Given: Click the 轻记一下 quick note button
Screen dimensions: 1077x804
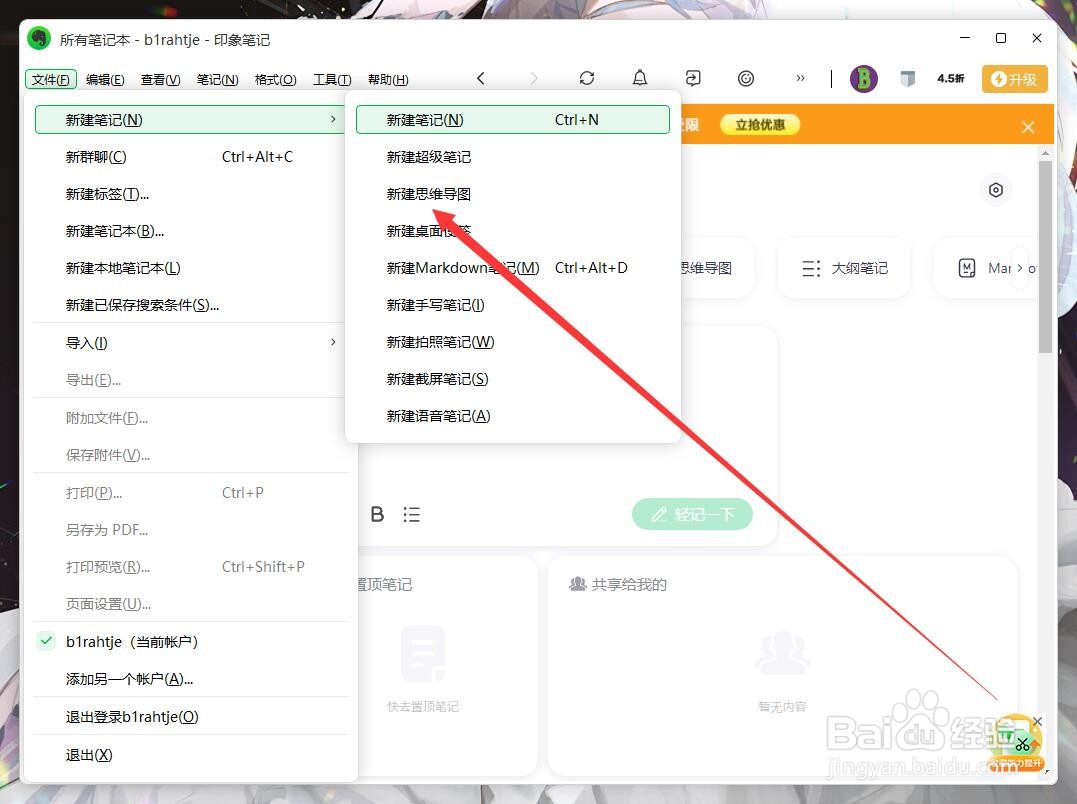Looking at the screenshot, I should (692, 514).
